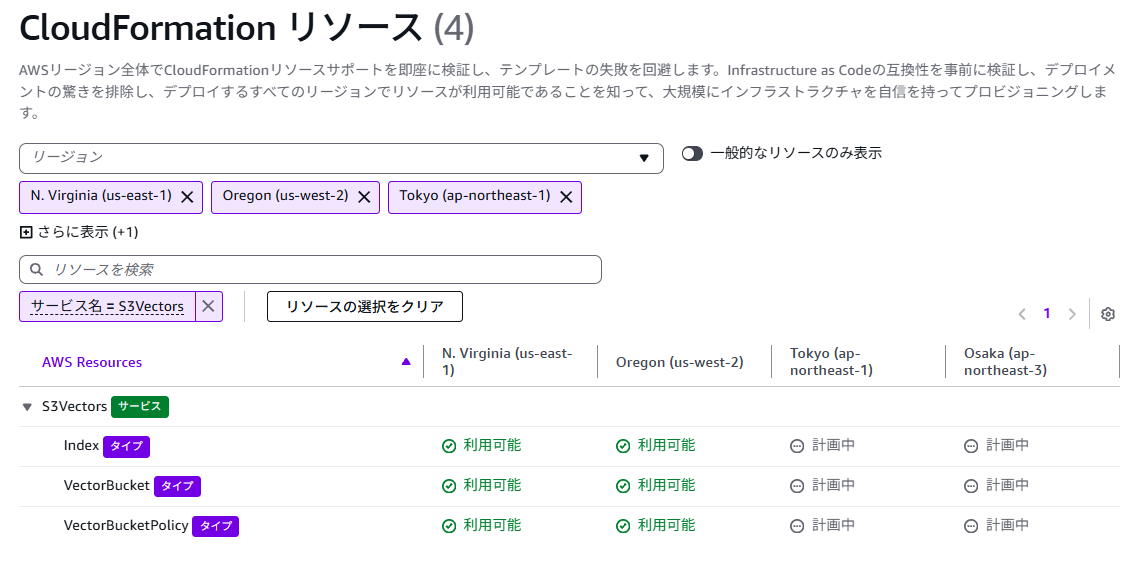Image resolution: width=1144 pixels, height=569 pixels.
Task: Click the VectorBucketPolicy resource name
Action: (126, 525)
